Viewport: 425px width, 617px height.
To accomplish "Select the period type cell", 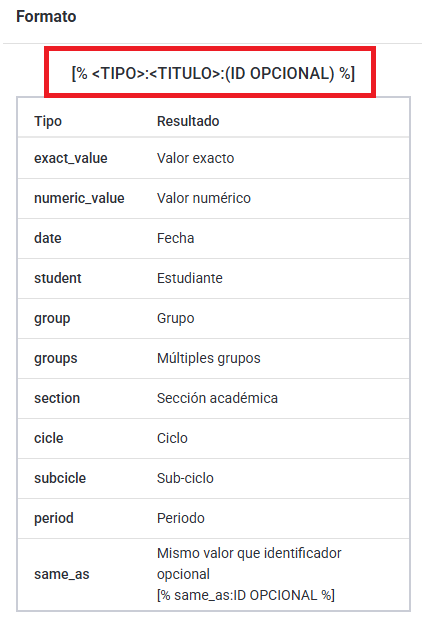I will pyautogui.click(x=54, y=518).
